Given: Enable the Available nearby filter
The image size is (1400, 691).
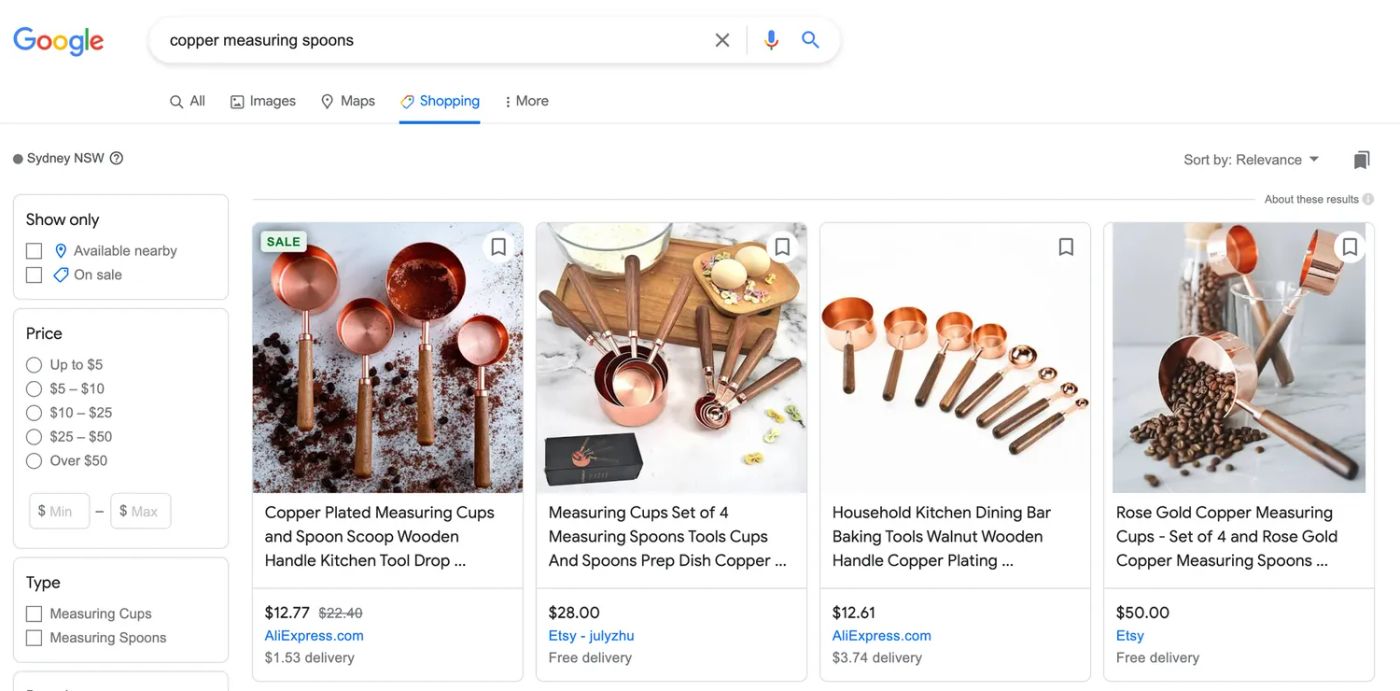Looking at the screenshot, I should [34, 250].
